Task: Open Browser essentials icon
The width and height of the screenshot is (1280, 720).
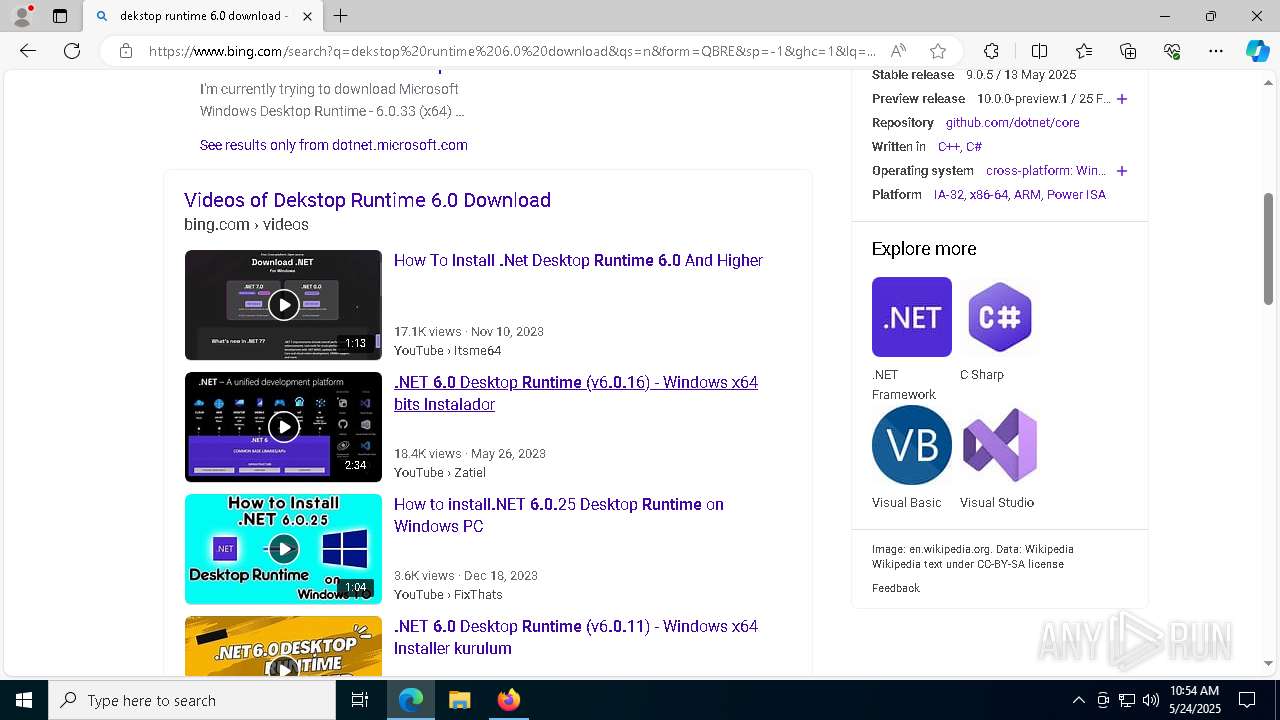Action: (x=1172, y=51)
